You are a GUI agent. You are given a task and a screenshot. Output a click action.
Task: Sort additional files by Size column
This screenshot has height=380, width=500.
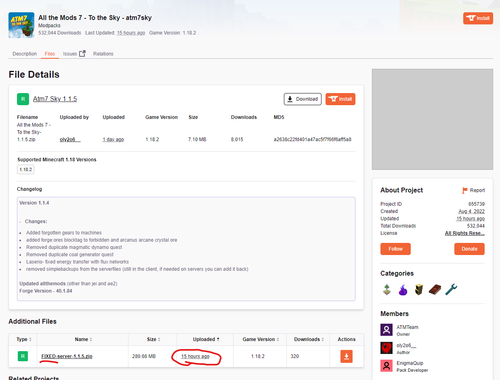click(153, 339)
